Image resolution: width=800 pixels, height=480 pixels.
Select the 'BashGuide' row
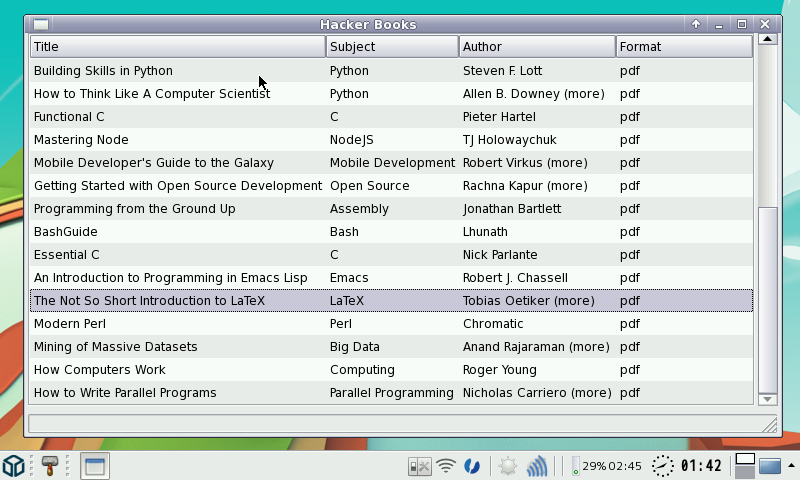click(x=391, y=232)
